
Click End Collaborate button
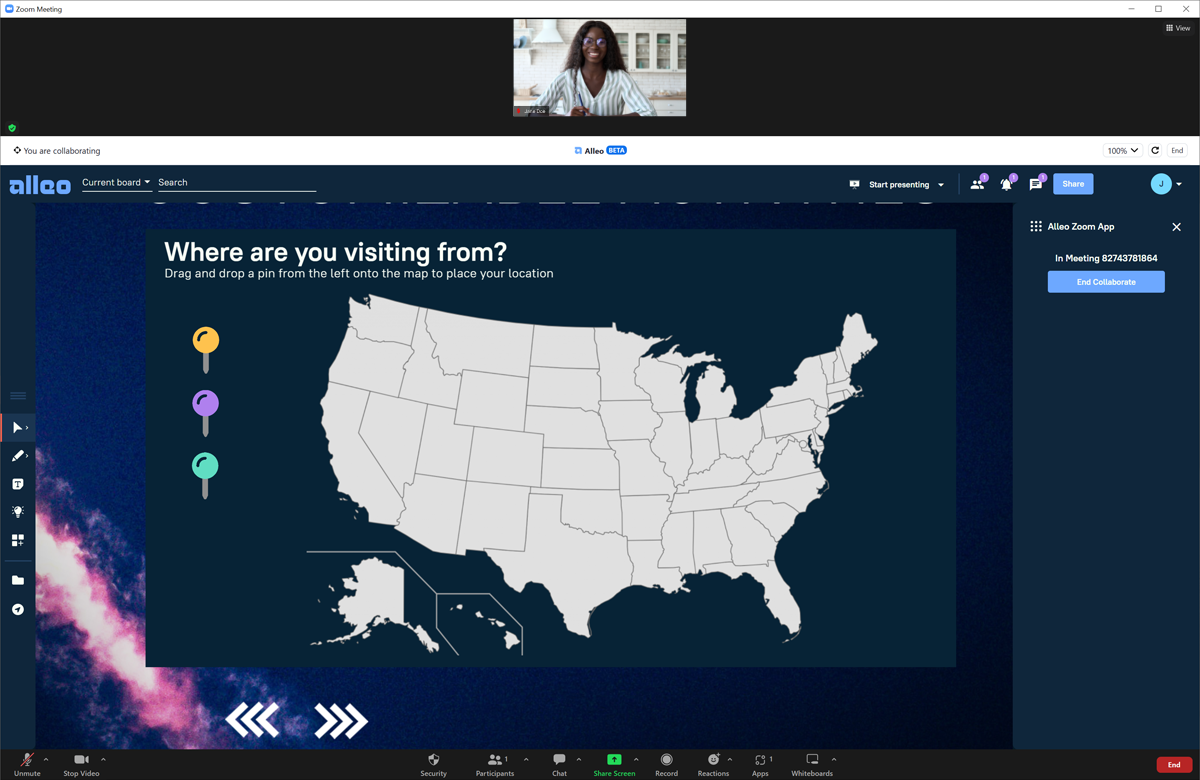[x=1106, y=282]
